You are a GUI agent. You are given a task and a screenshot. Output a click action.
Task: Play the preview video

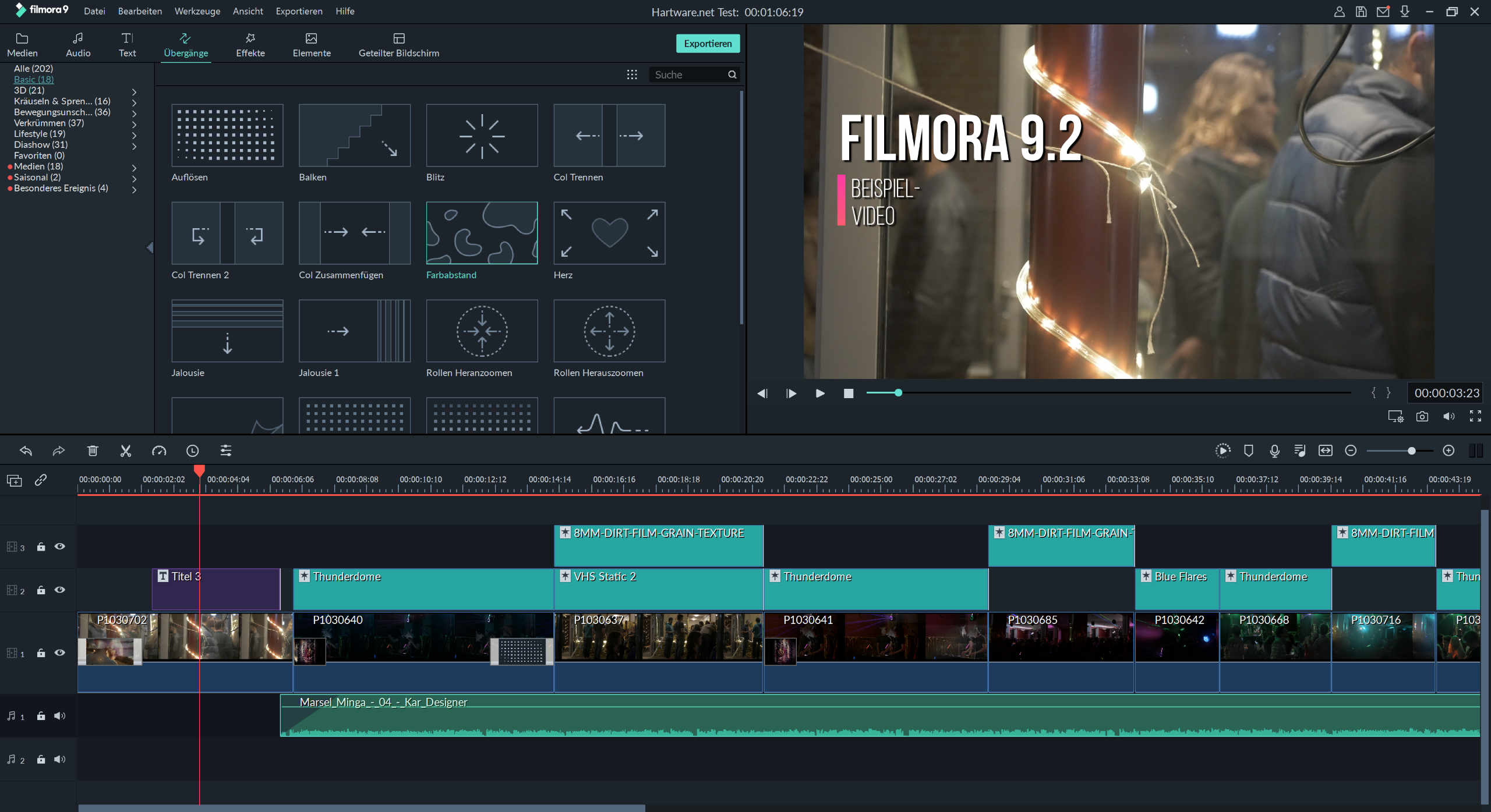820,393
